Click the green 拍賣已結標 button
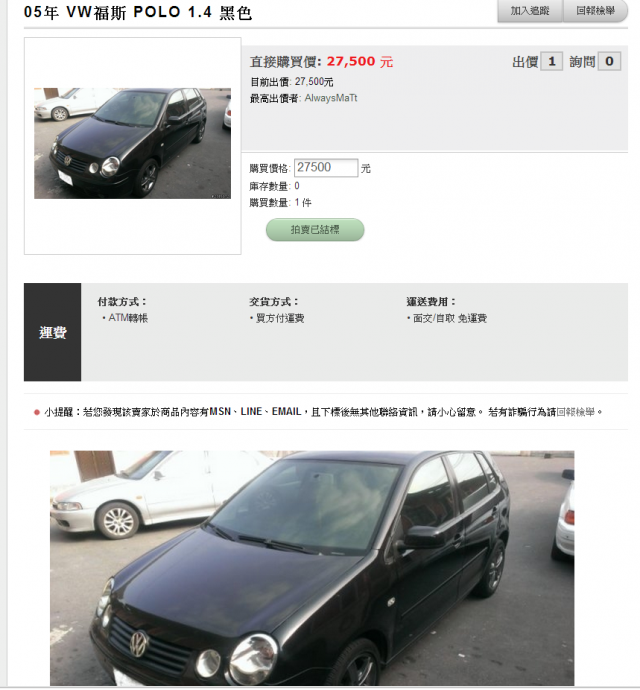 point(315,229)
